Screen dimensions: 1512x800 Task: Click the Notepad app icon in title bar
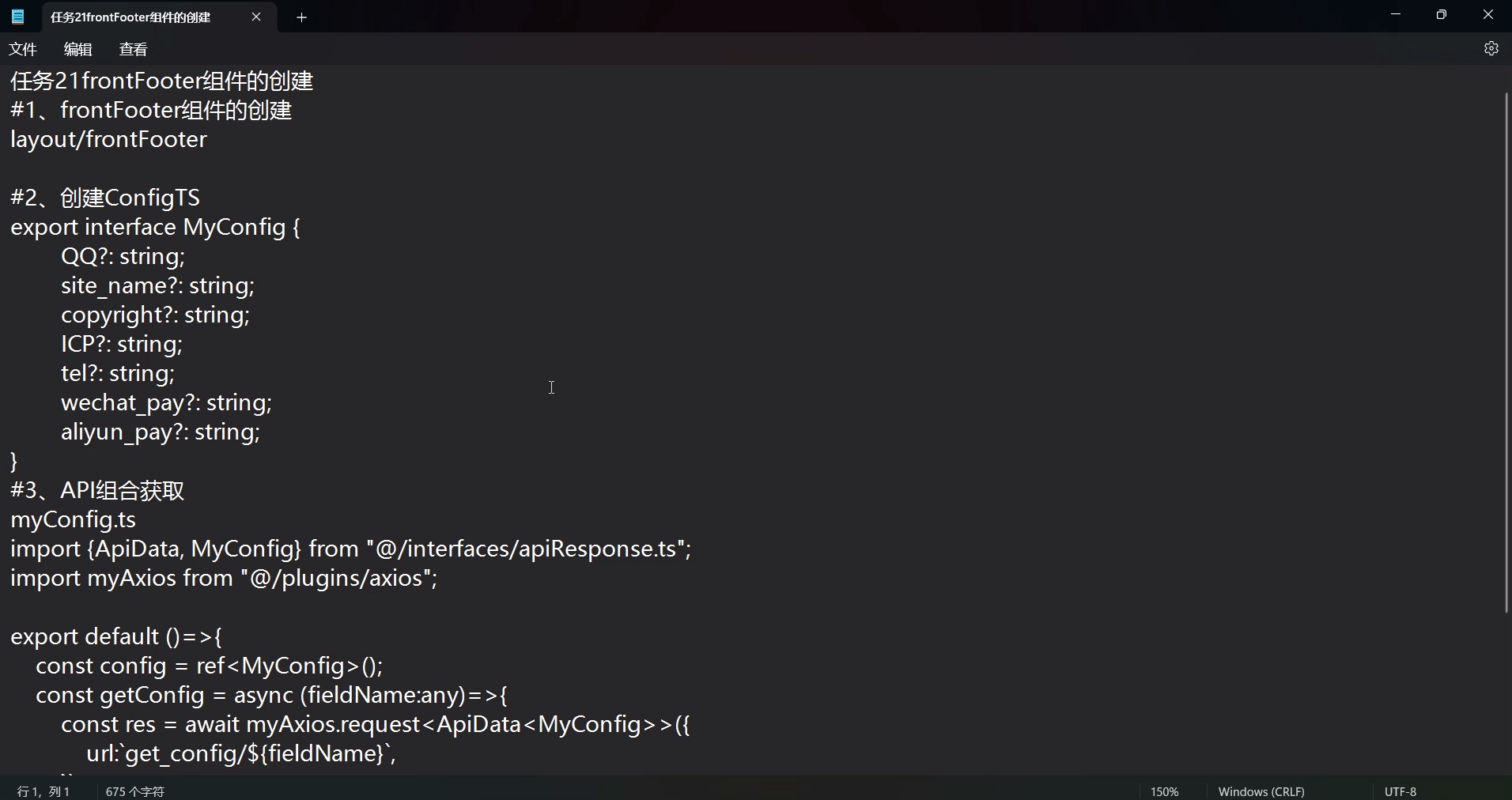[17, 17]
